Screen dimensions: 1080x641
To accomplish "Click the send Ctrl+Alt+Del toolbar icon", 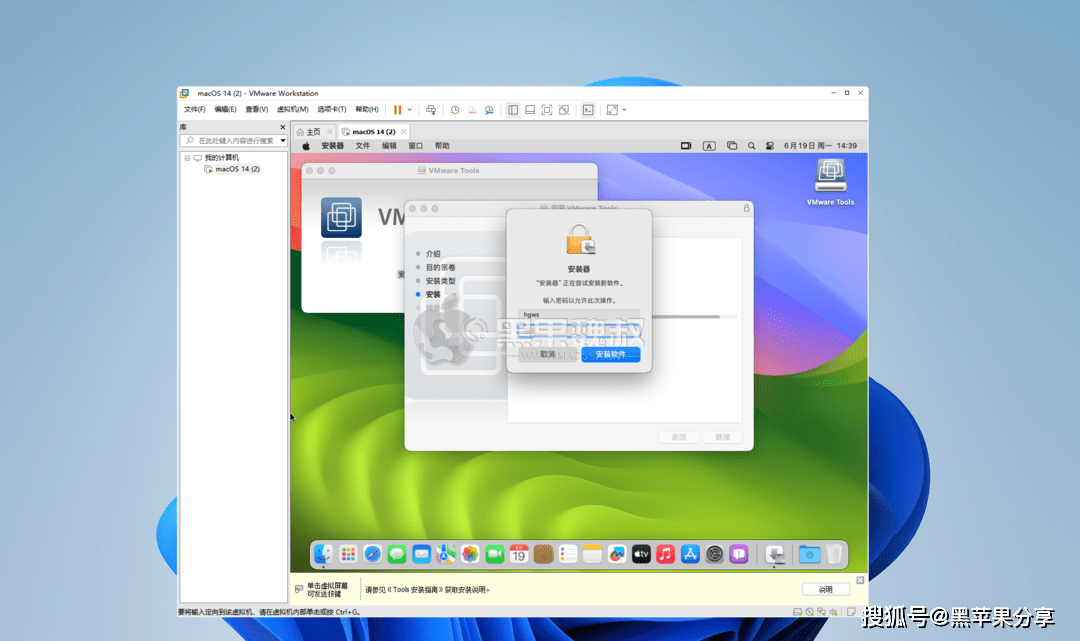I will pyautogui.click(x=431, y=110).
